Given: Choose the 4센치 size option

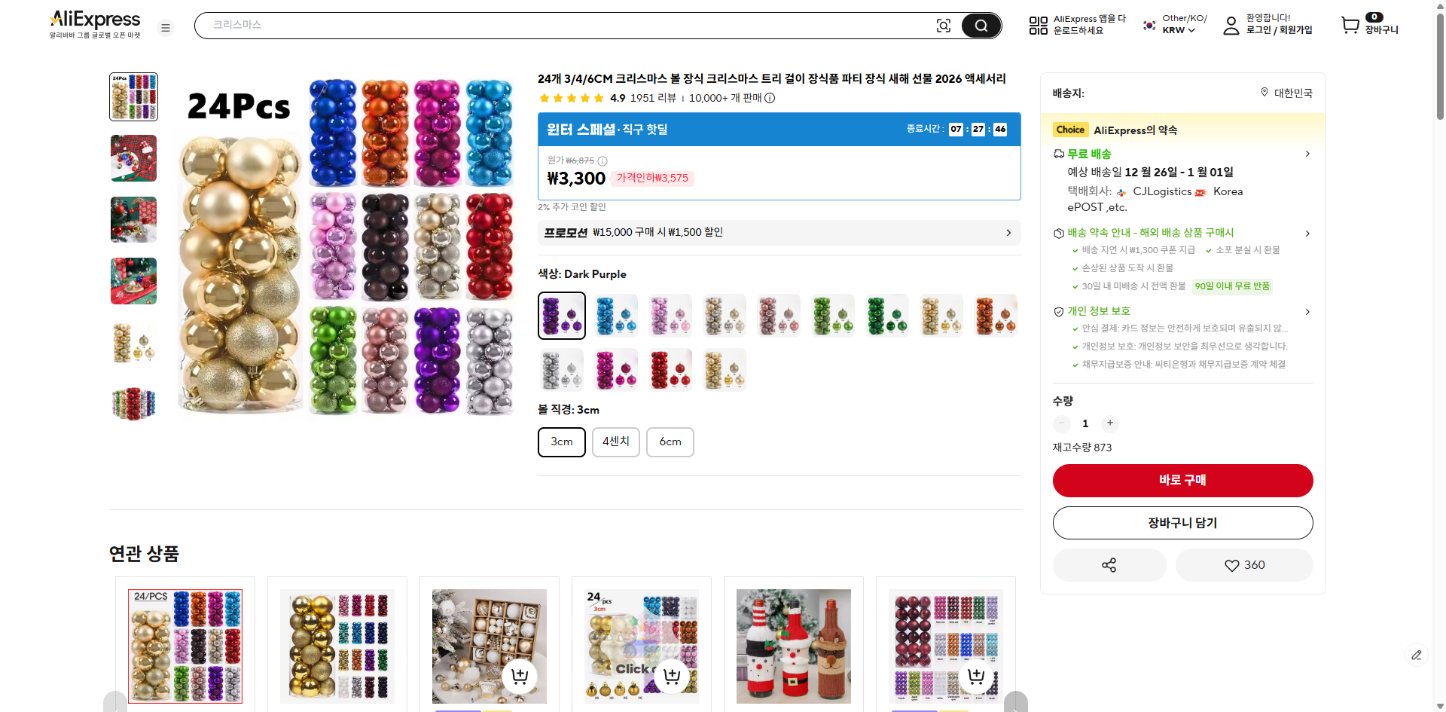Looking at the screenshot, I should [616, 442].
